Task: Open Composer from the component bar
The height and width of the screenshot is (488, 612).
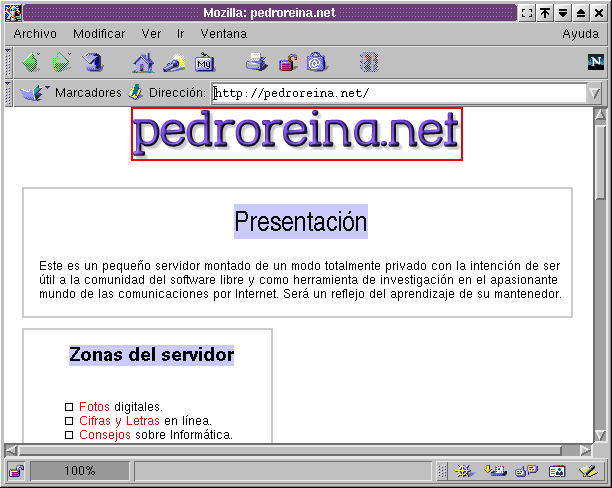Action: [588, 471]
